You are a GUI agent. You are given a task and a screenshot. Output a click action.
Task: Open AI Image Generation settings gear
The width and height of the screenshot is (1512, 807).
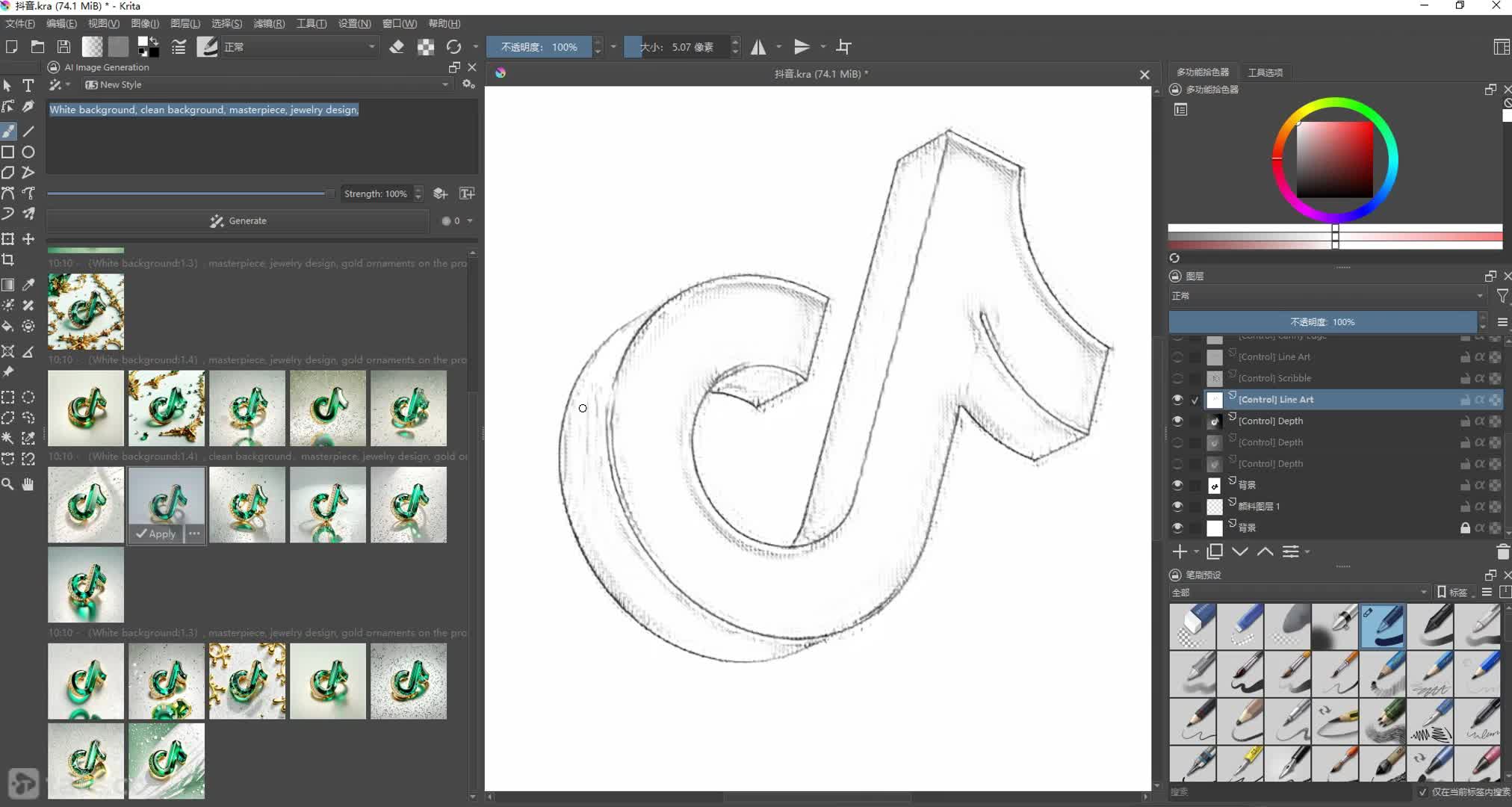click(469, 84)
